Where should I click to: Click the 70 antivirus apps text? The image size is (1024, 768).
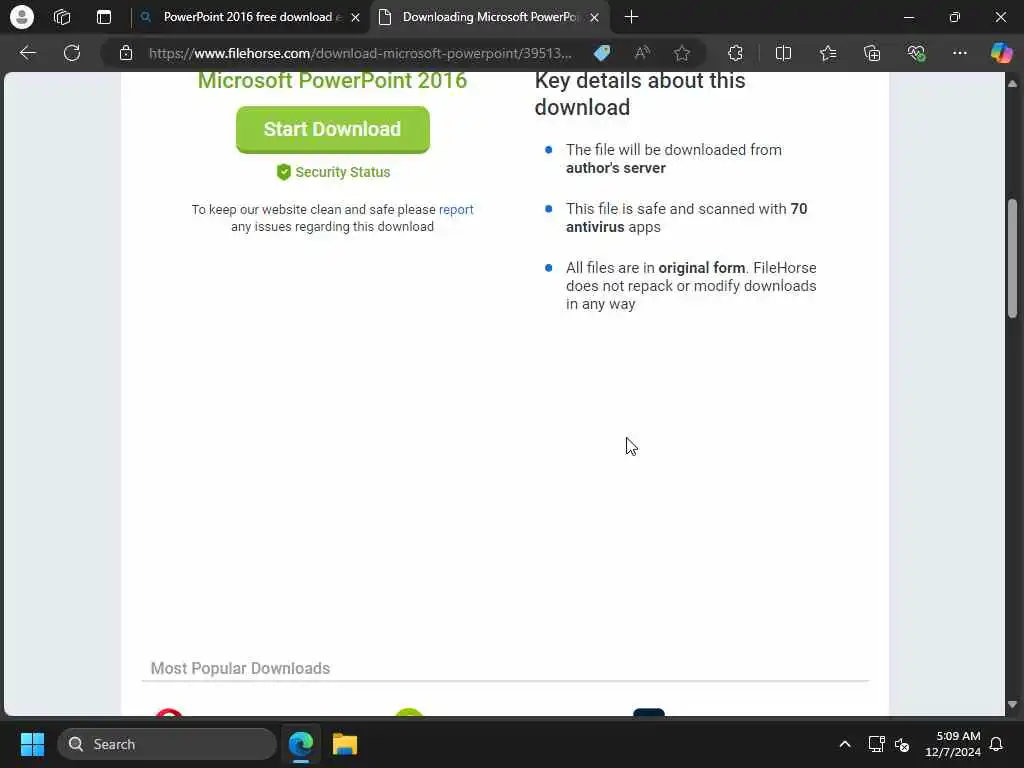(686, 217)
